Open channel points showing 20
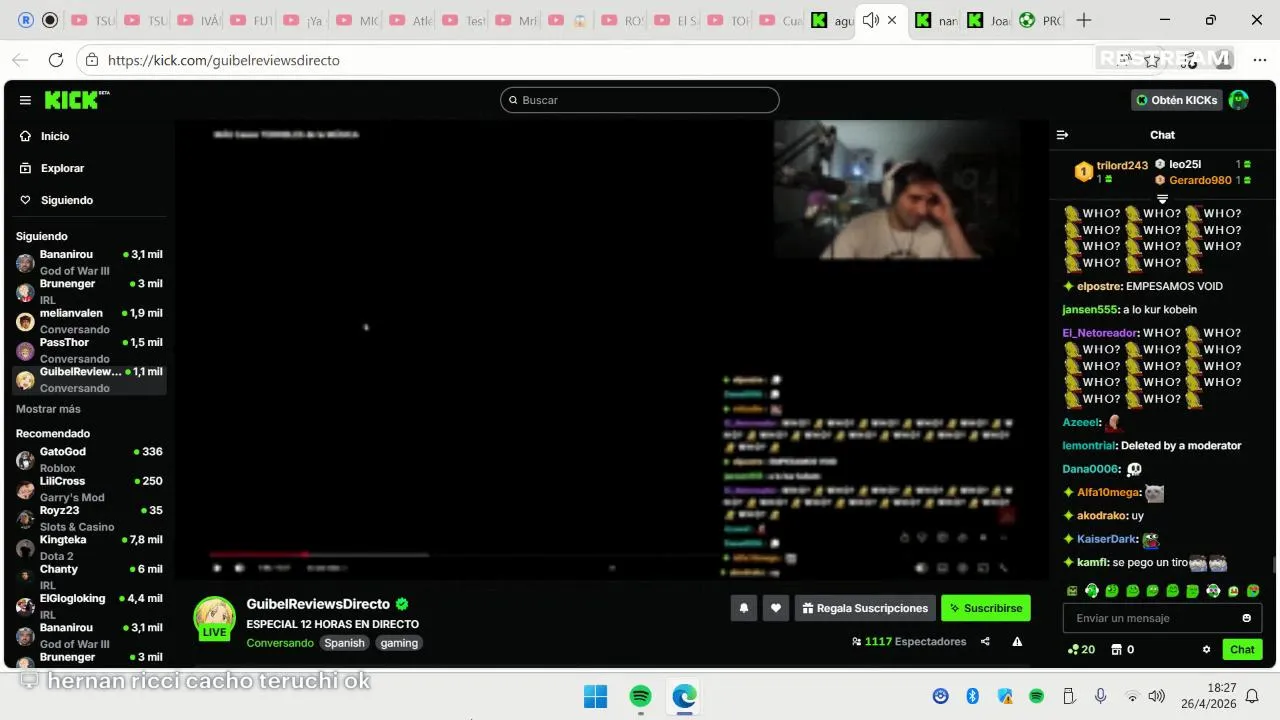 point(1082,649)
